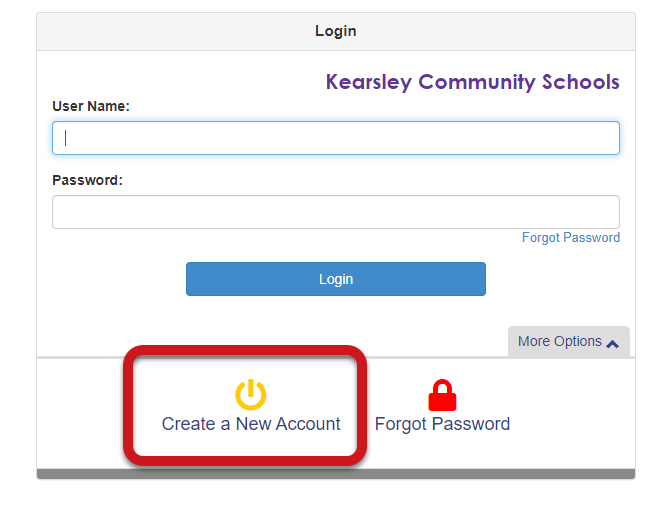Screen dimensions: 662x510
Task: Click the blue Login button
Action: [x=336, y=279]
